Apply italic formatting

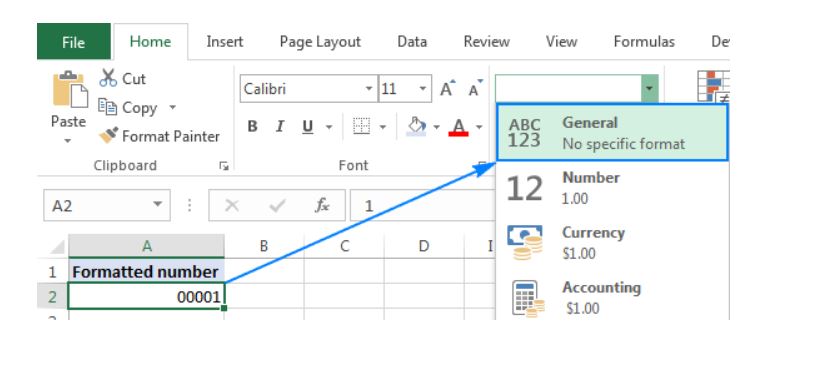(280, 126)
